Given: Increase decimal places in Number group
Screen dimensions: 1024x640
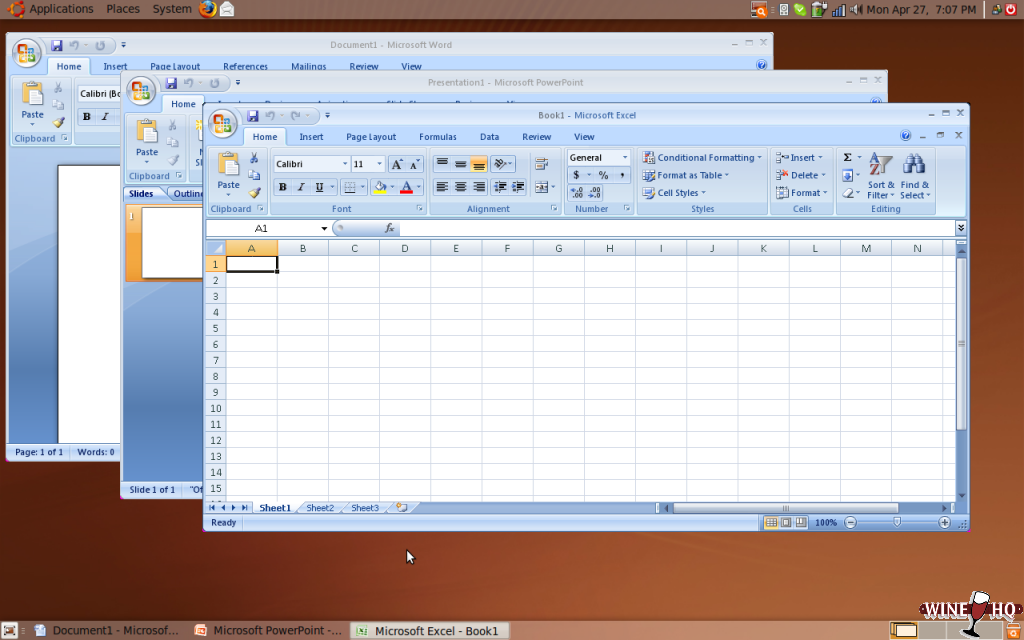Looking at the screenshot, I should click(577, 193).
